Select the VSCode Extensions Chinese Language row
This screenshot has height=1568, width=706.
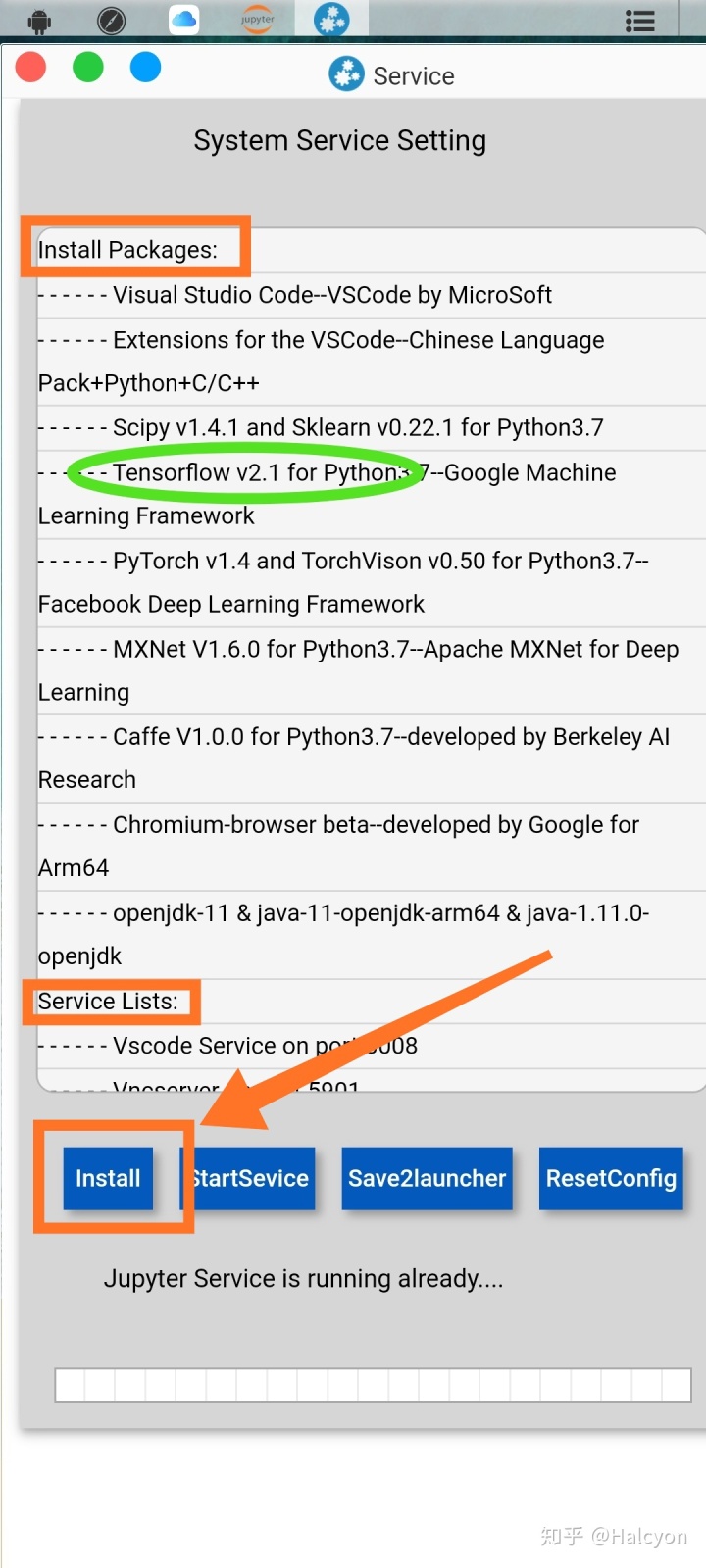(x=371, y=362)
